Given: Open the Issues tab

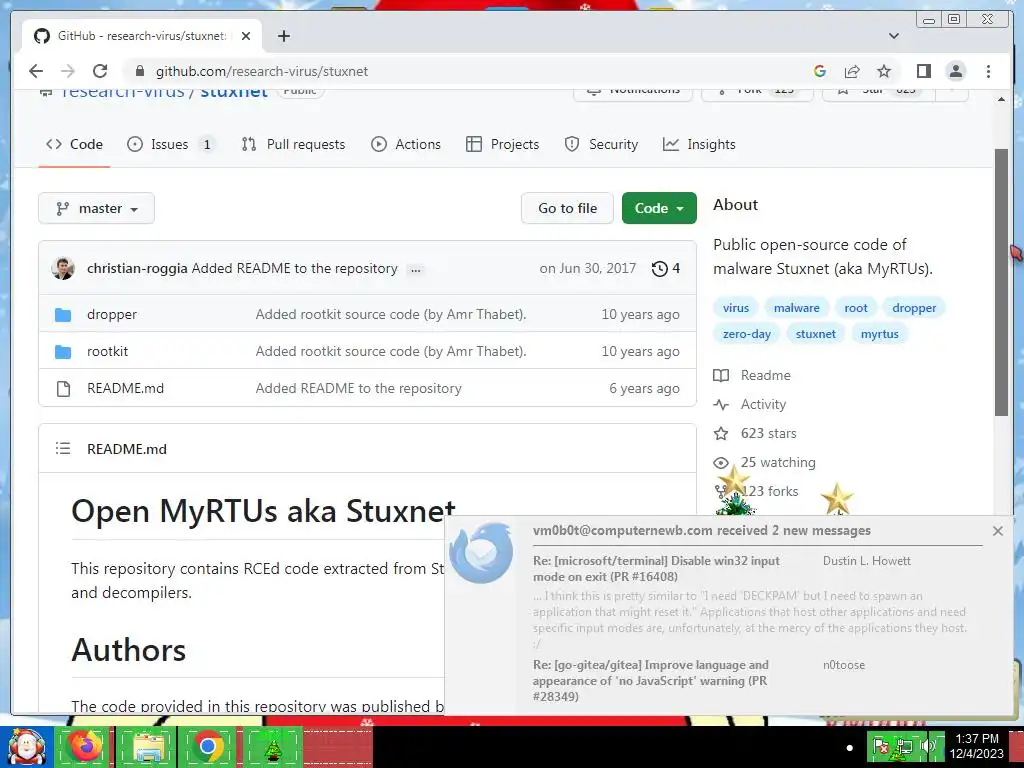Looking at the screenshot, I should [170, 144].
